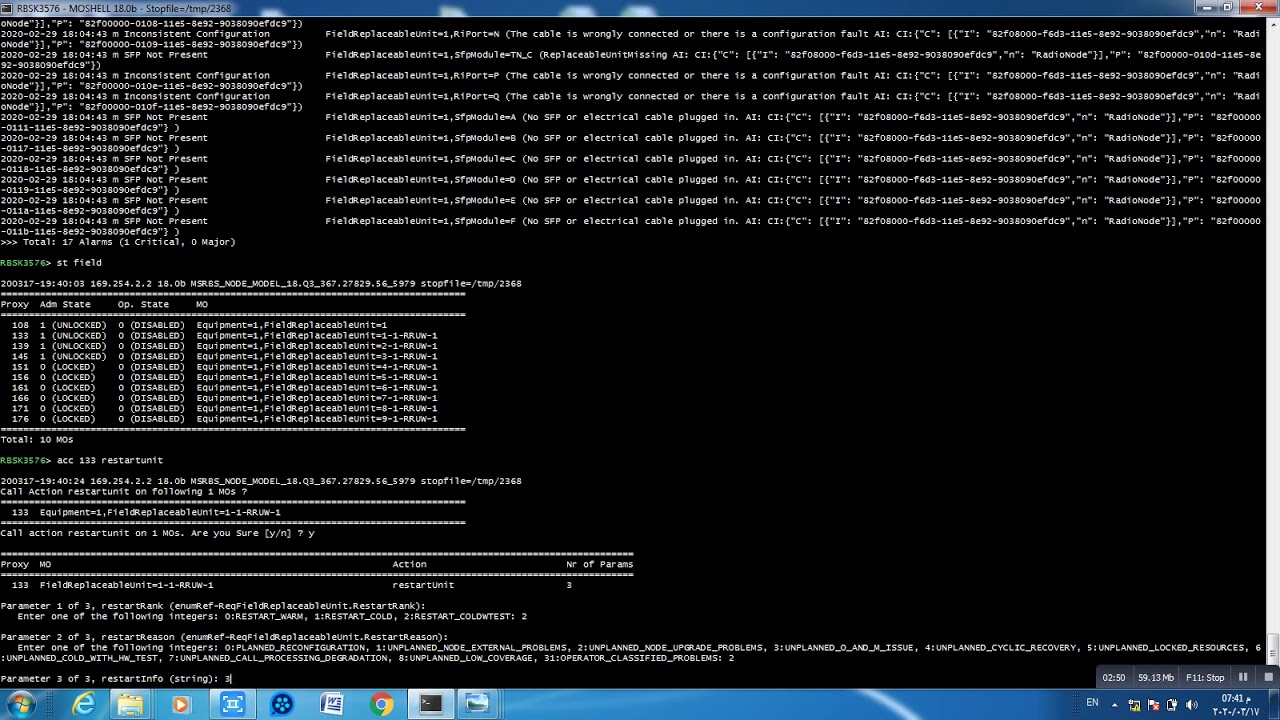Click row FieldReplaceableUnit=5-1-RRUW-1
This screenshot has height=720, width=1280.
point(218,377)
